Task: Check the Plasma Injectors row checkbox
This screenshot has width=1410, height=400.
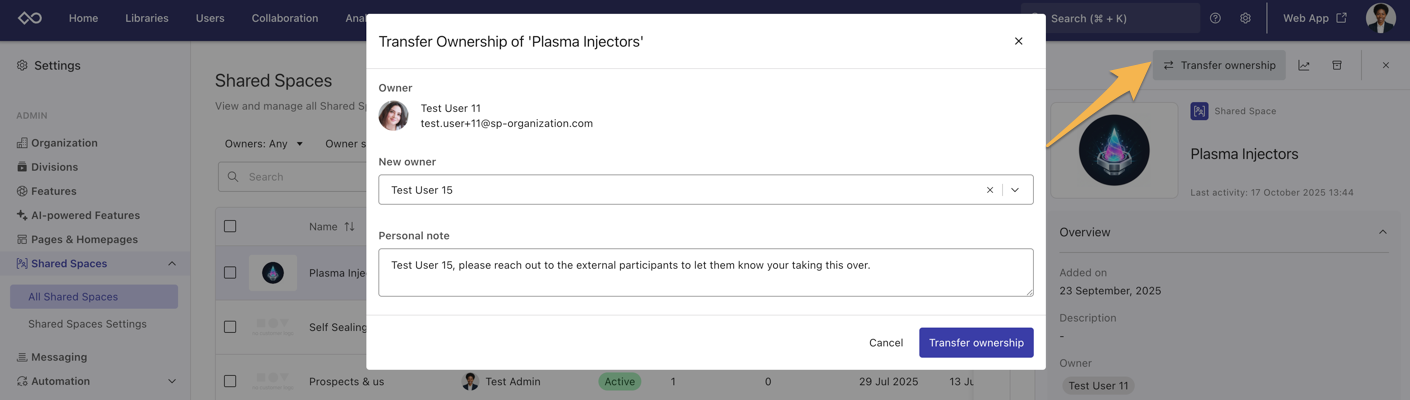Action: [x=230, y=272]
